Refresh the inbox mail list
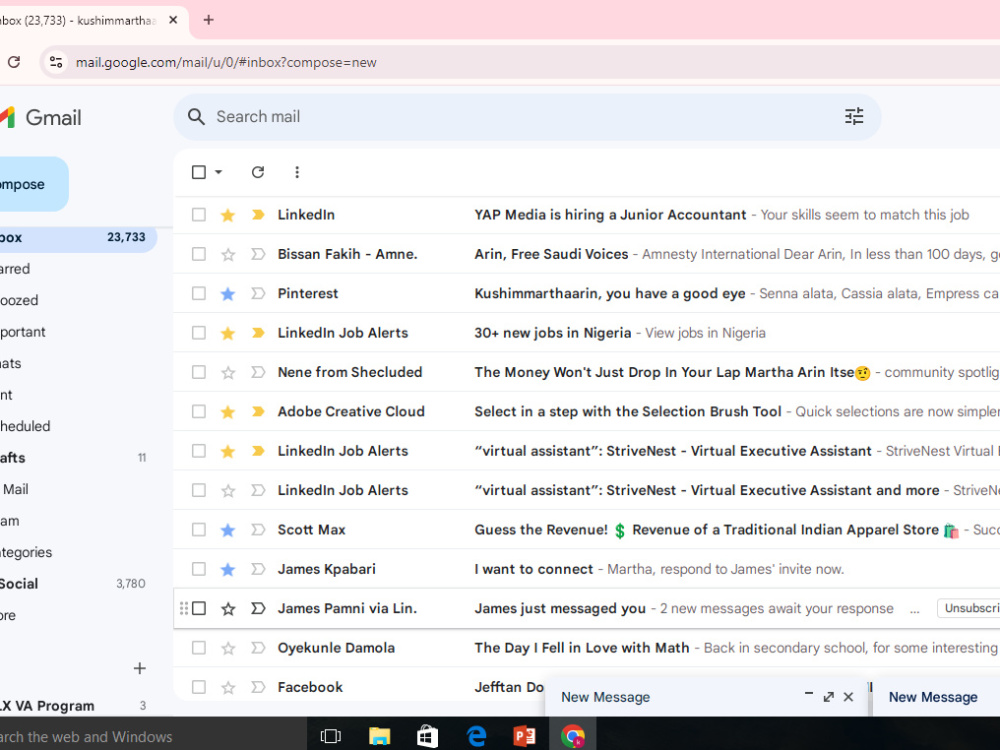The image size is (1000, 750). pos(258,172)
